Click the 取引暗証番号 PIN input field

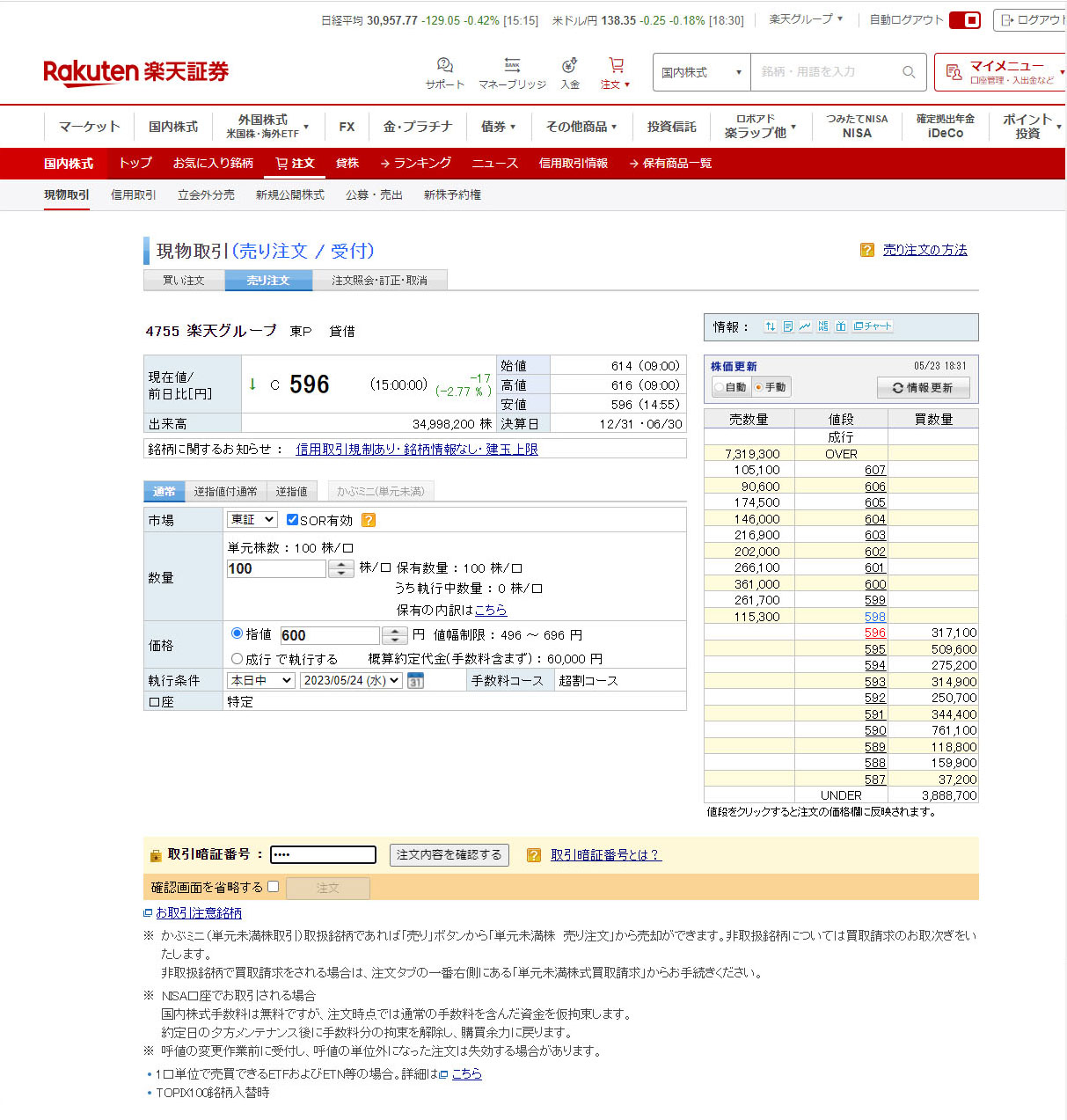[x=323, y=855]
